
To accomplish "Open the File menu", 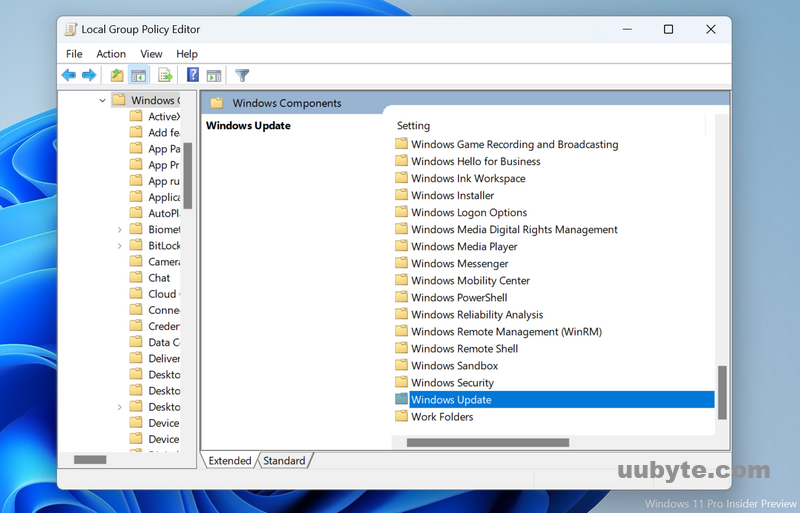I will tap(74, 54).
